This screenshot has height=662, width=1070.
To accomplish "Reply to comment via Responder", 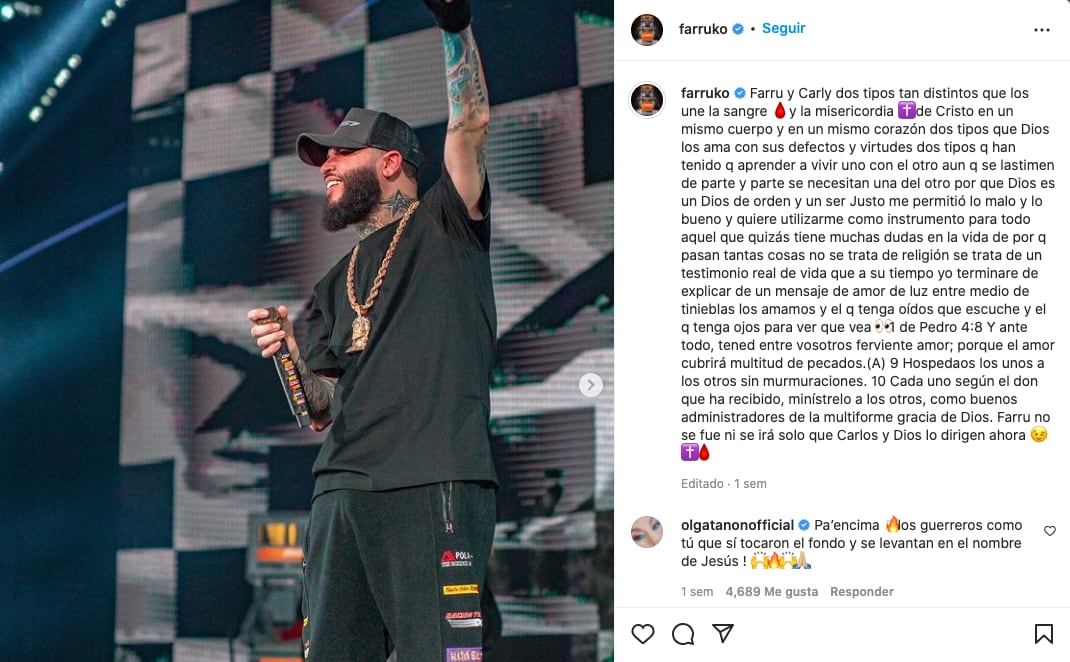I will pyautogui.click(x=861, y=592).
